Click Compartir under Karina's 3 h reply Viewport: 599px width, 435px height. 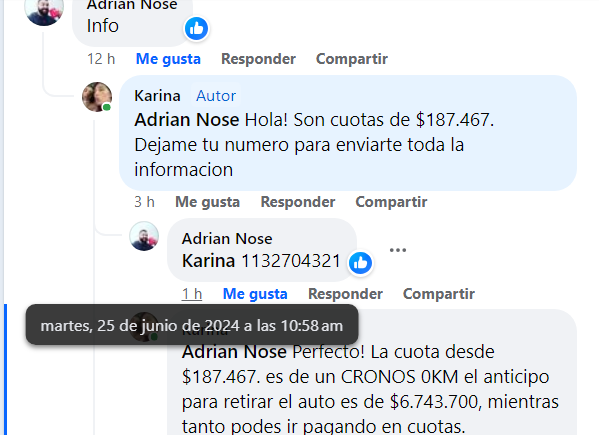391,202
